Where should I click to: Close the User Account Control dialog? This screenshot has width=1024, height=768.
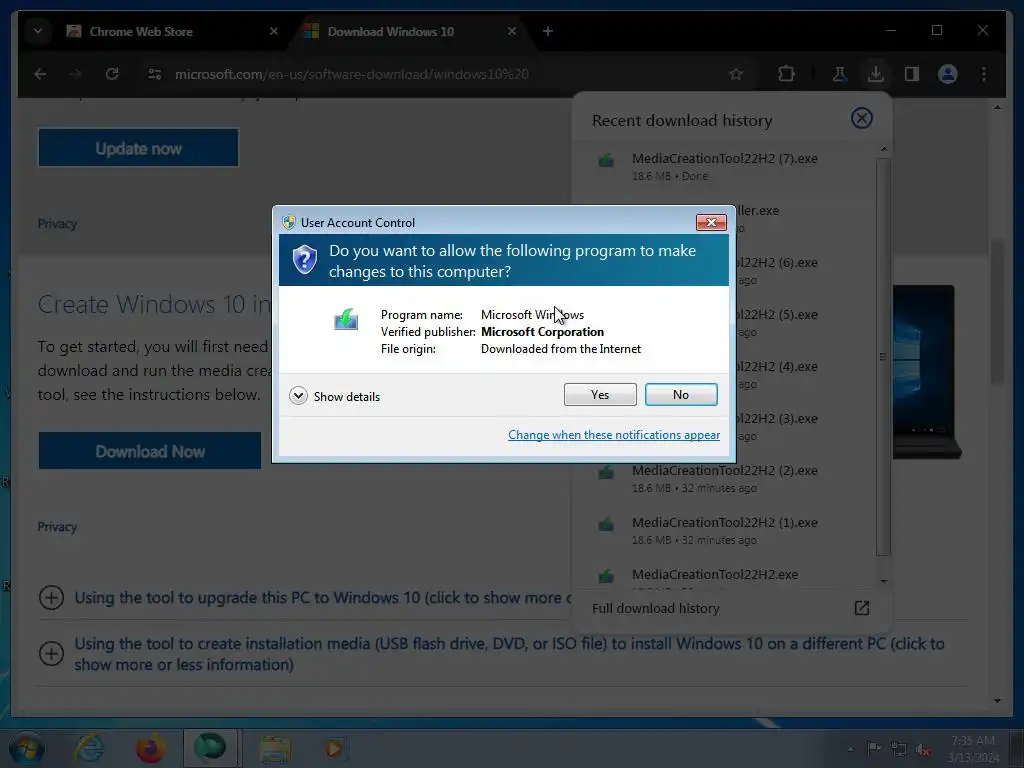point(711,223)
